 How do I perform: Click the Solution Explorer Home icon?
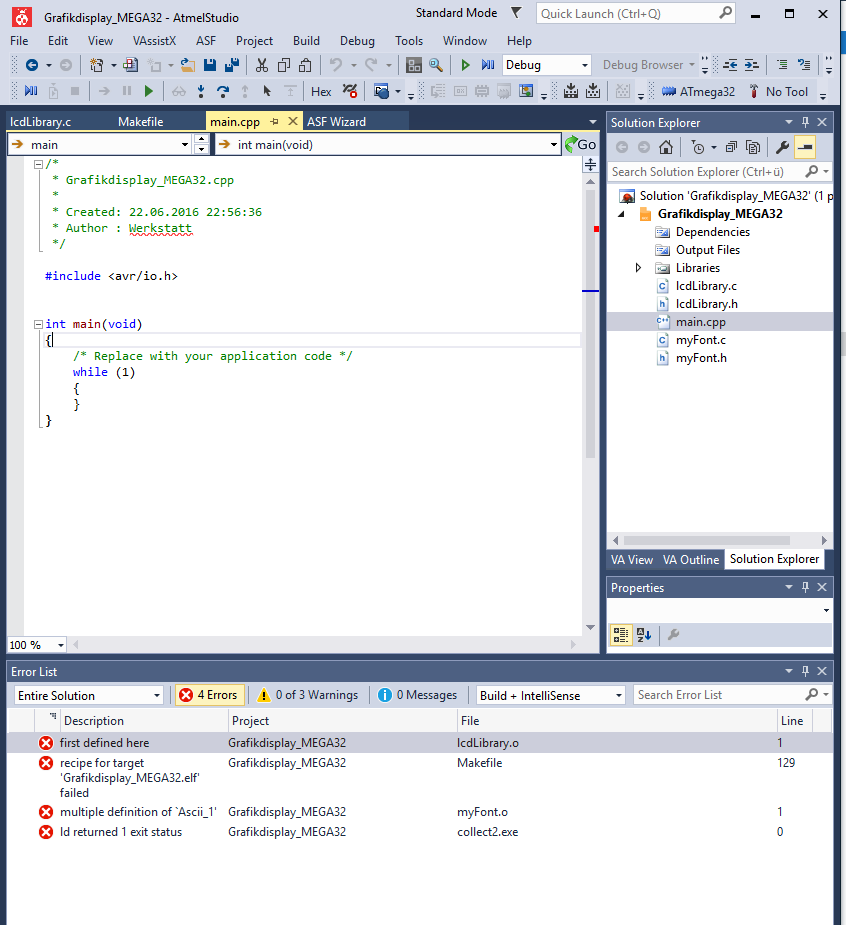pyautogui.click(x=665, y=147)
